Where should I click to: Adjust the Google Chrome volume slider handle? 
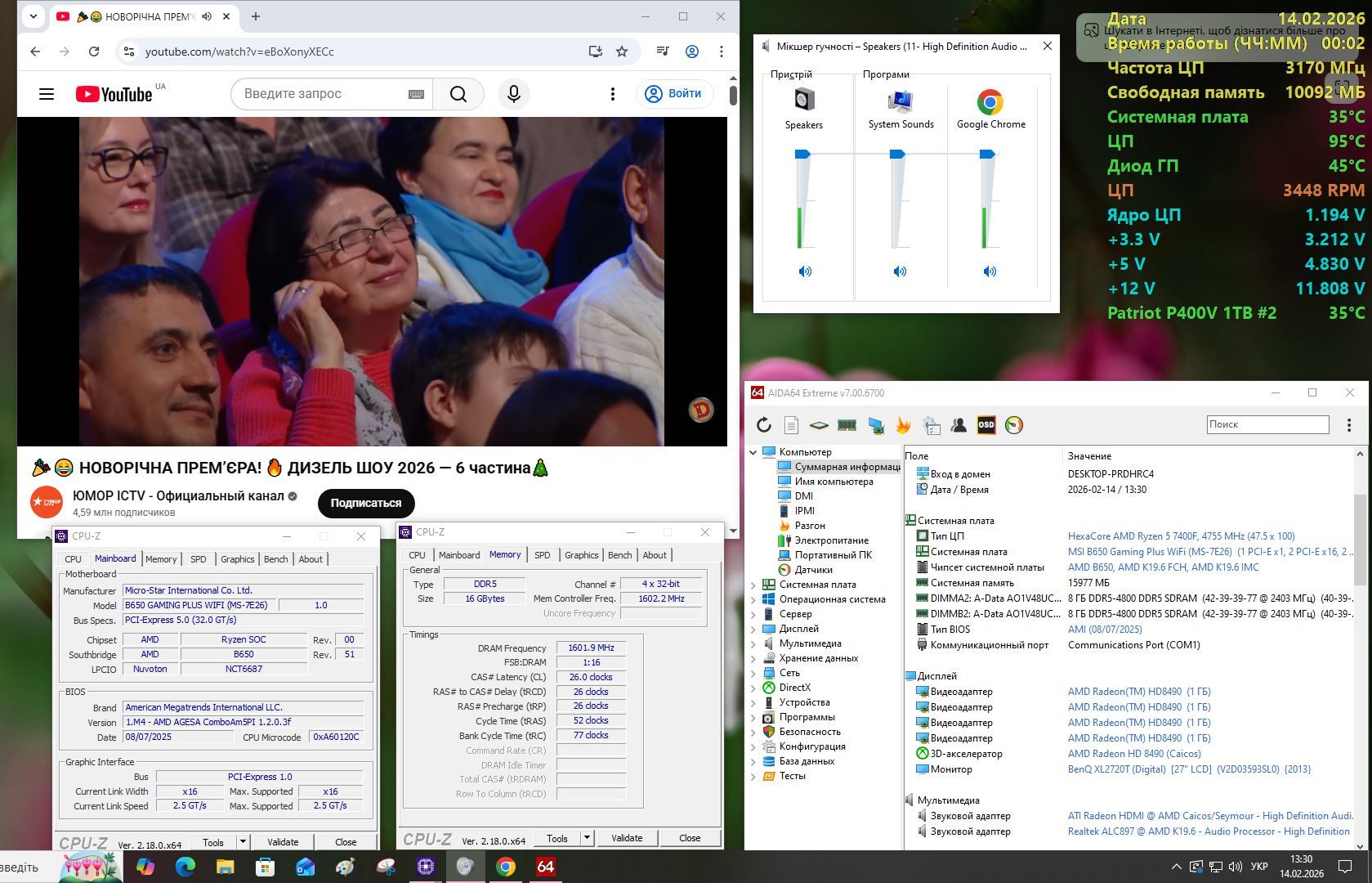tap(987, 154)
